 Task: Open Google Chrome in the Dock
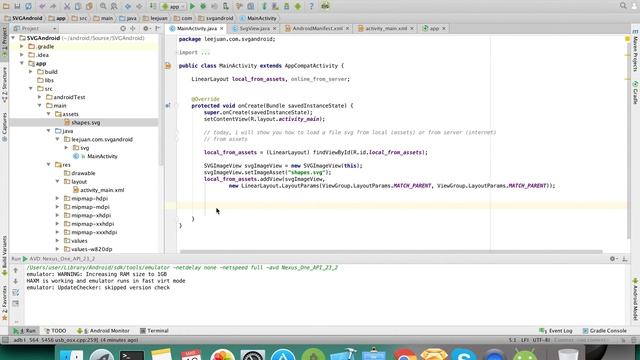click(404, 355)
